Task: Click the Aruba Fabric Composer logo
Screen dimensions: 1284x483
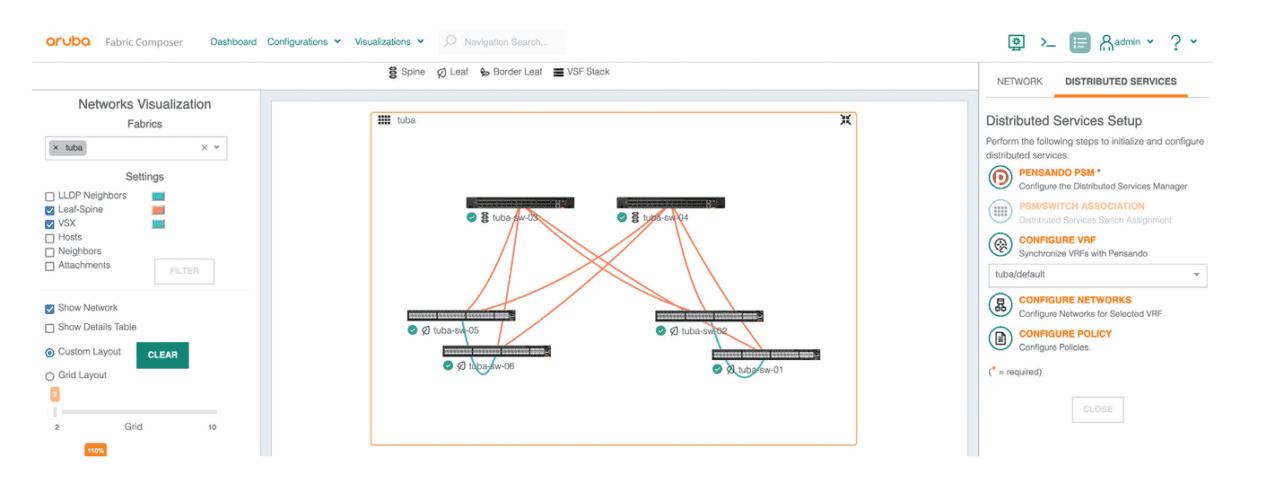Action: 114,42
